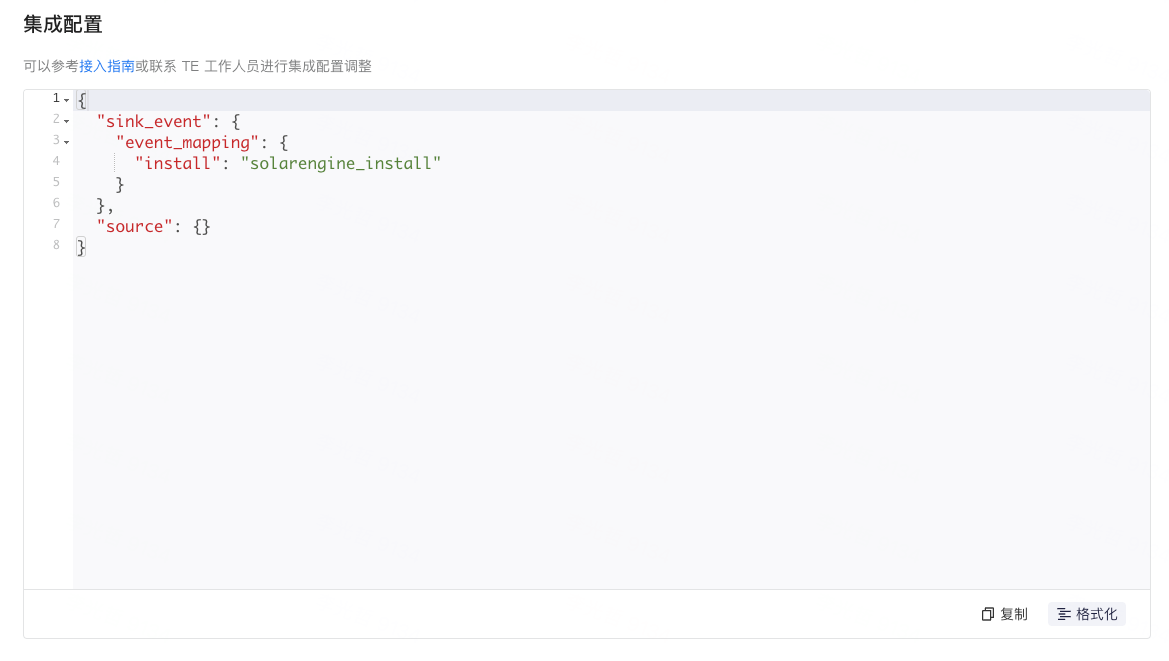The height and width of the screenshot is (661, 1169).
Task: Select line number 6 in gutter
Action: click(56, 203)
